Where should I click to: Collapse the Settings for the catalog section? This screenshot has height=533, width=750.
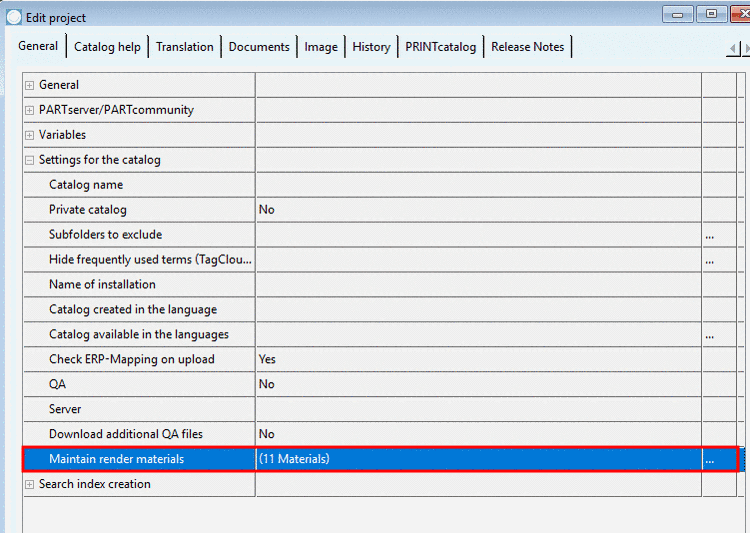(x=30, y=160)
